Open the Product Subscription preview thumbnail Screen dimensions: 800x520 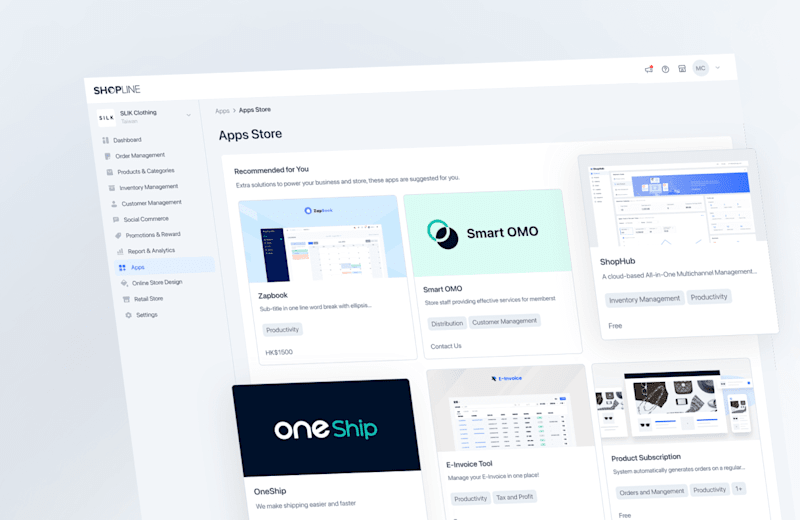tap(676, 403)
